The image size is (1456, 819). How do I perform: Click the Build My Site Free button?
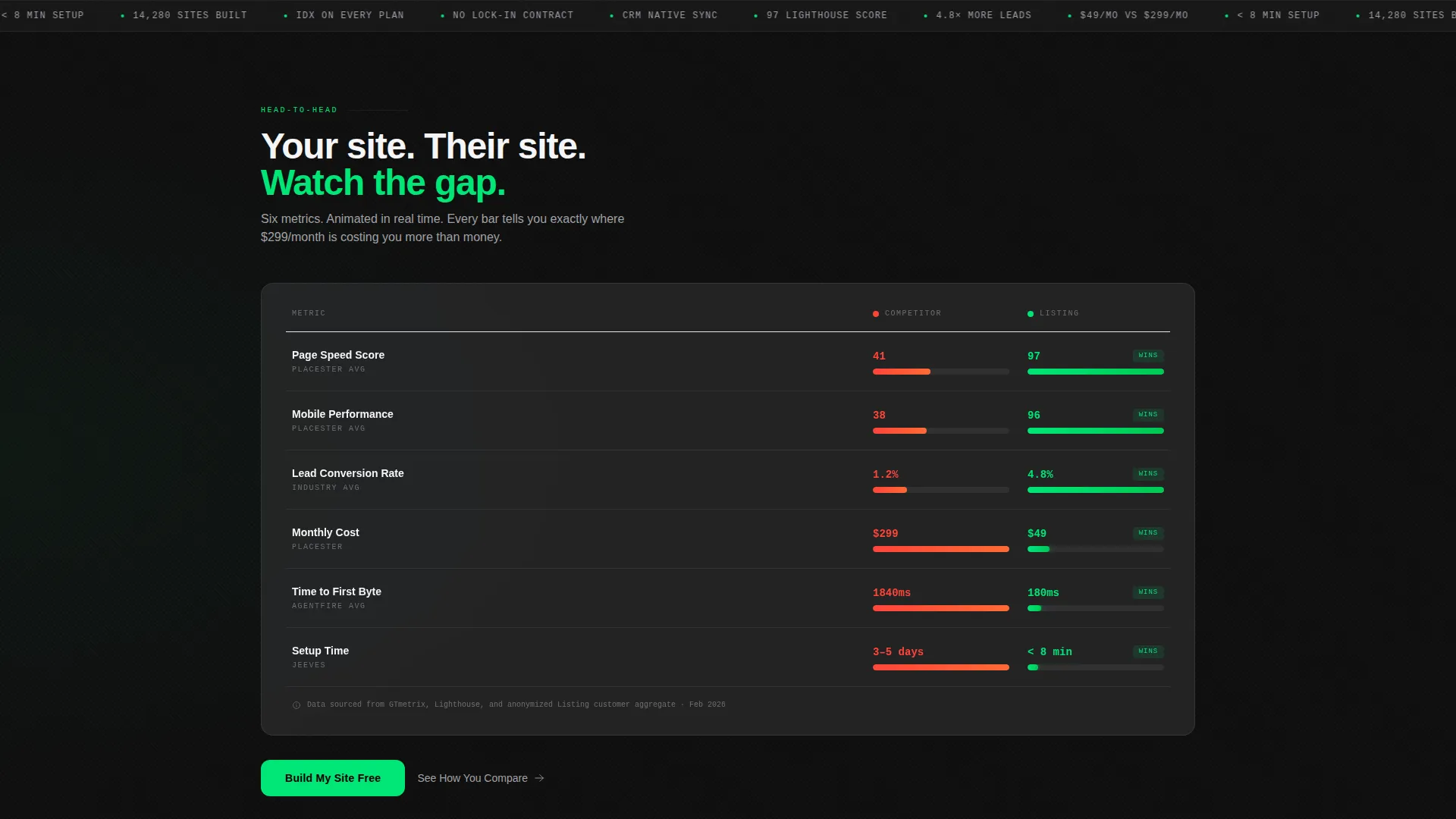point(332,778)
